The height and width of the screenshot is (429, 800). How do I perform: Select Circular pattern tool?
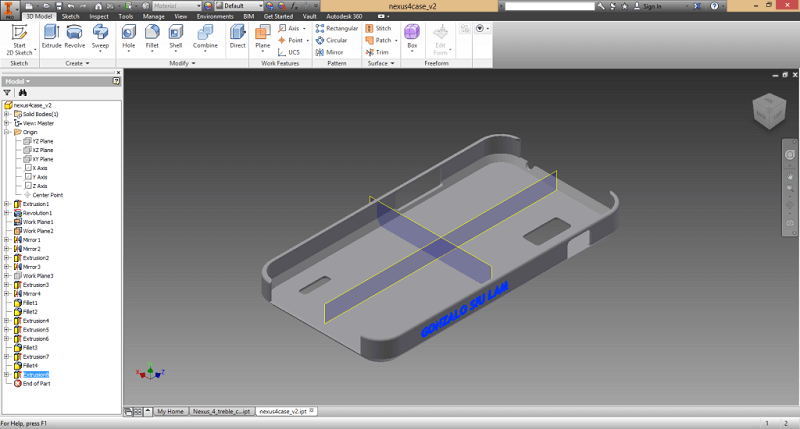[x=331, y=40]
